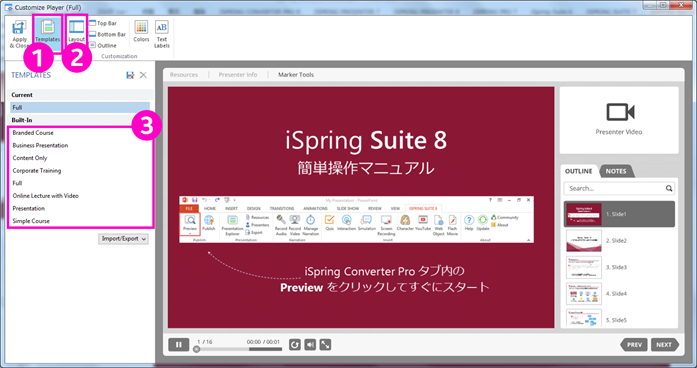Select the current Full template row
The height and width of the screenshot is (368, 697).
pos(80,107)
